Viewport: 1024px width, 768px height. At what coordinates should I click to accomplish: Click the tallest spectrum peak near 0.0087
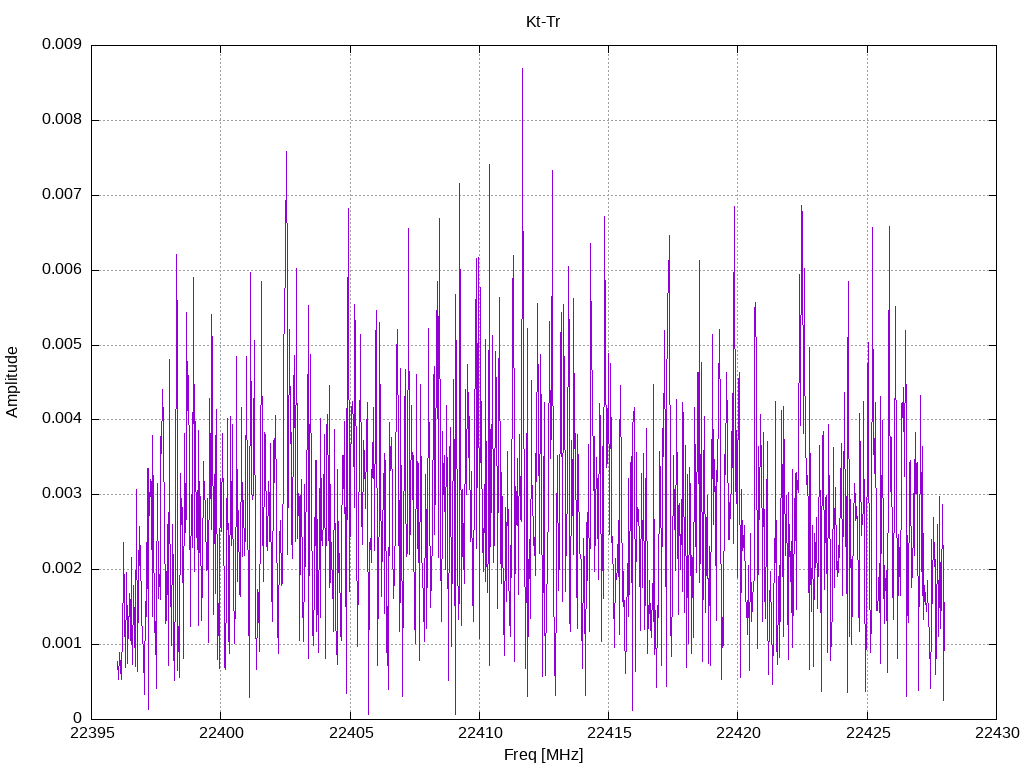[522, 69]
